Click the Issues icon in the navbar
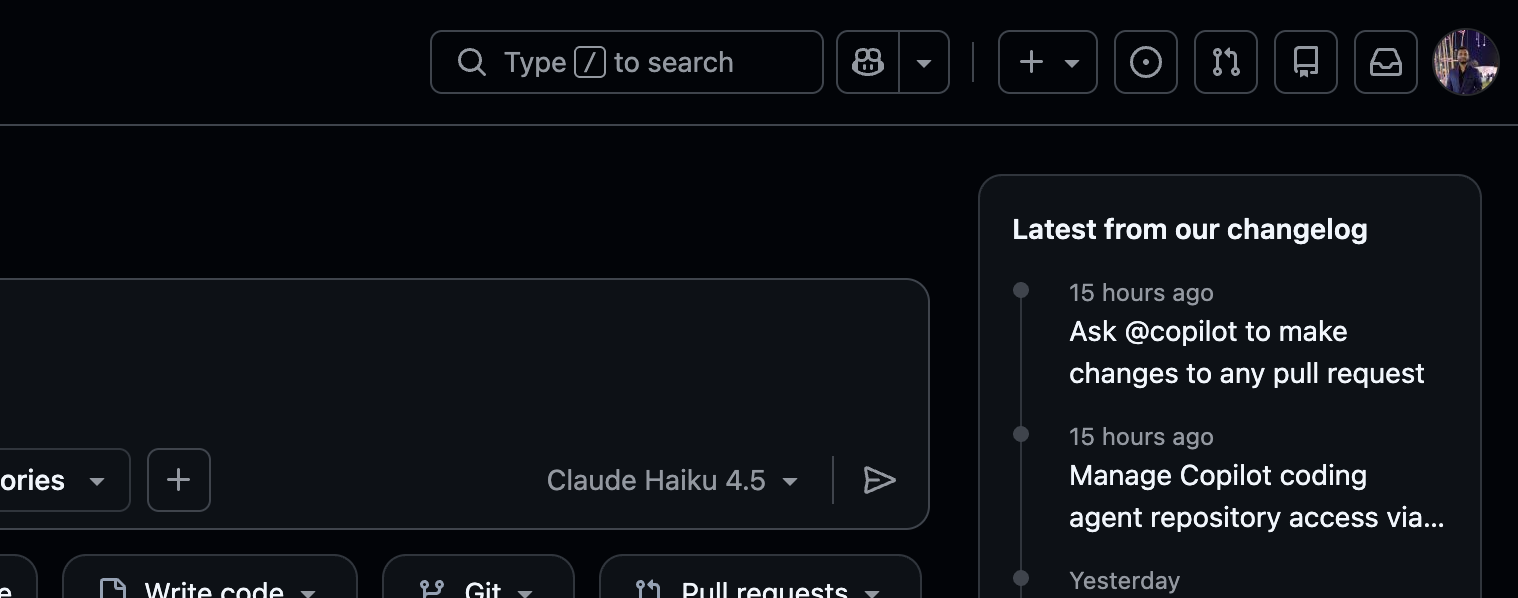 [1146, 62]
